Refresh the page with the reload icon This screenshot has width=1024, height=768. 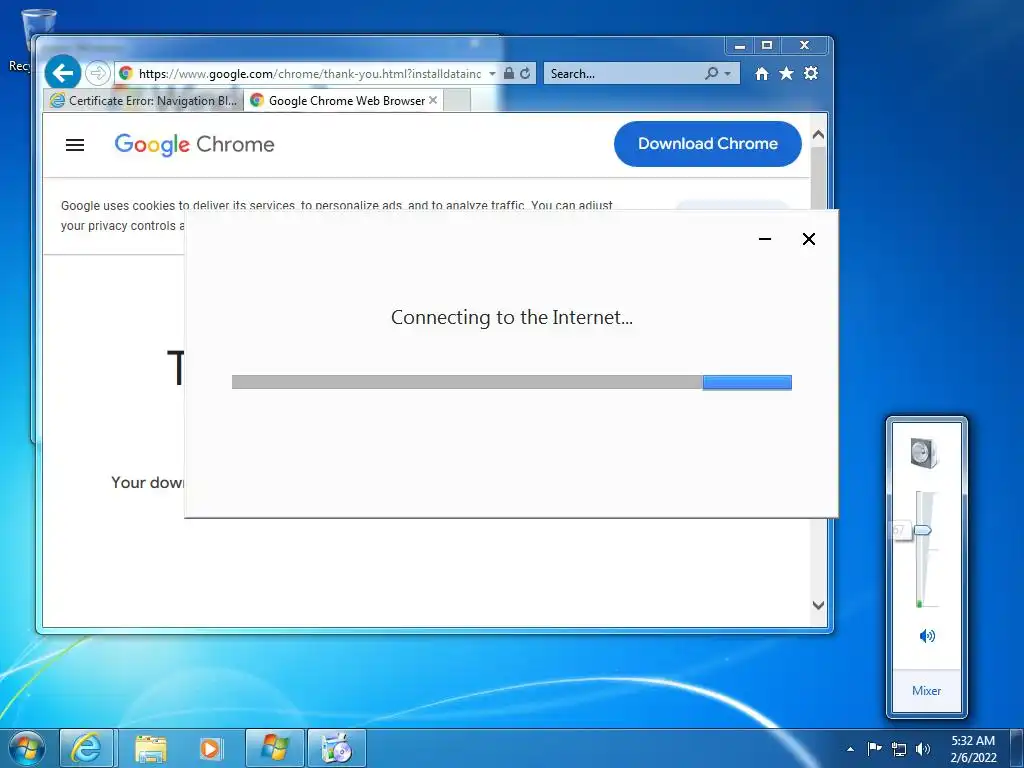pyautogui.click(x=525, y=73)
